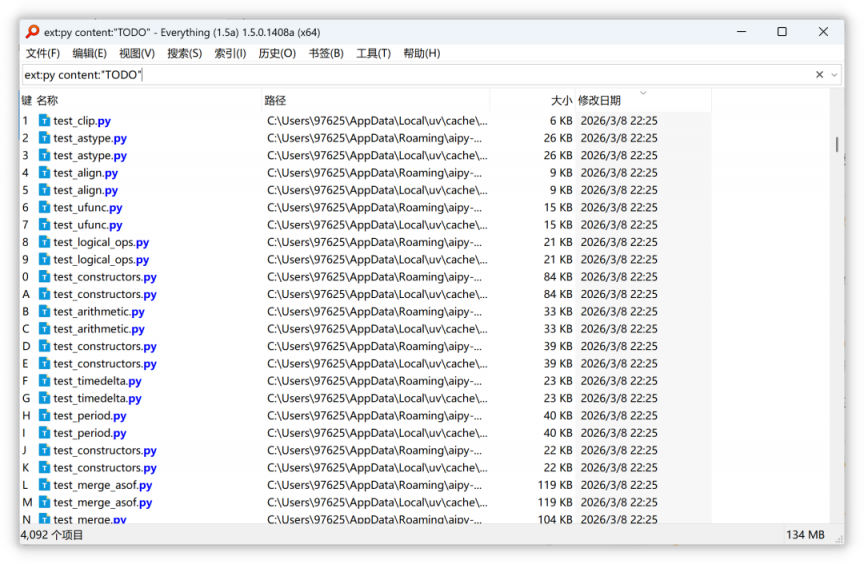
Task: Open the 索引(I) menu
Action: [230, 53]
